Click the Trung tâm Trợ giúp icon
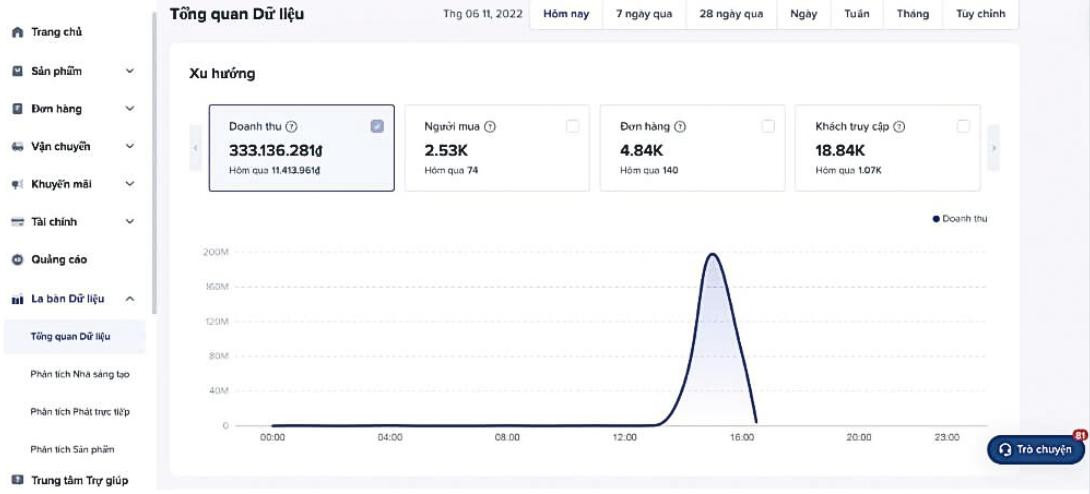 [x=17, y=481]
